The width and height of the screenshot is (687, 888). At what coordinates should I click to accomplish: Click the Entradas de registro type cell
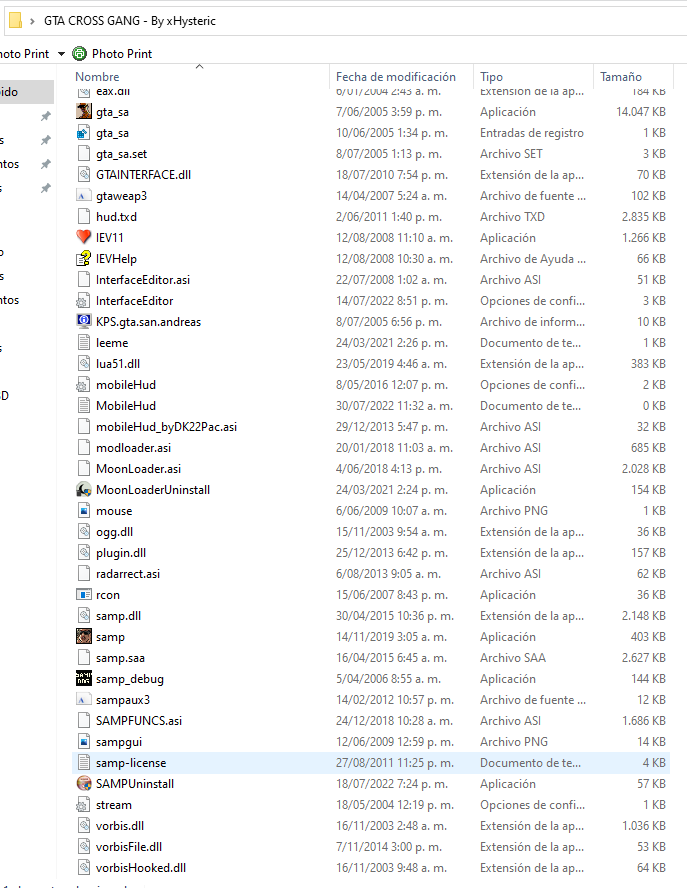point(532,133)
